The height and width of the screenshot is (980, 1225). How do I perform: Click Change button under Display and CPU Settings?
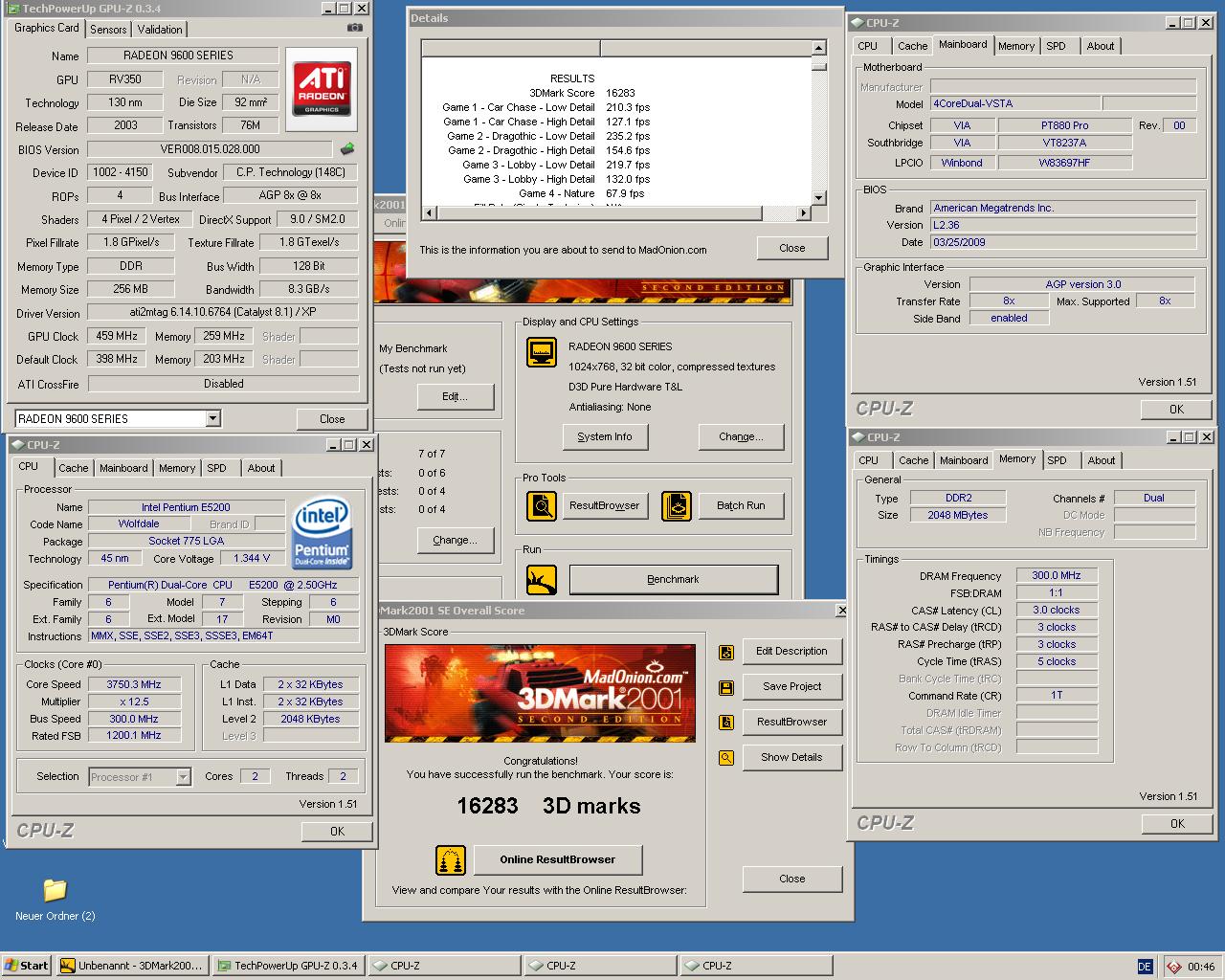pyautogui.click(x=741, y=436)
